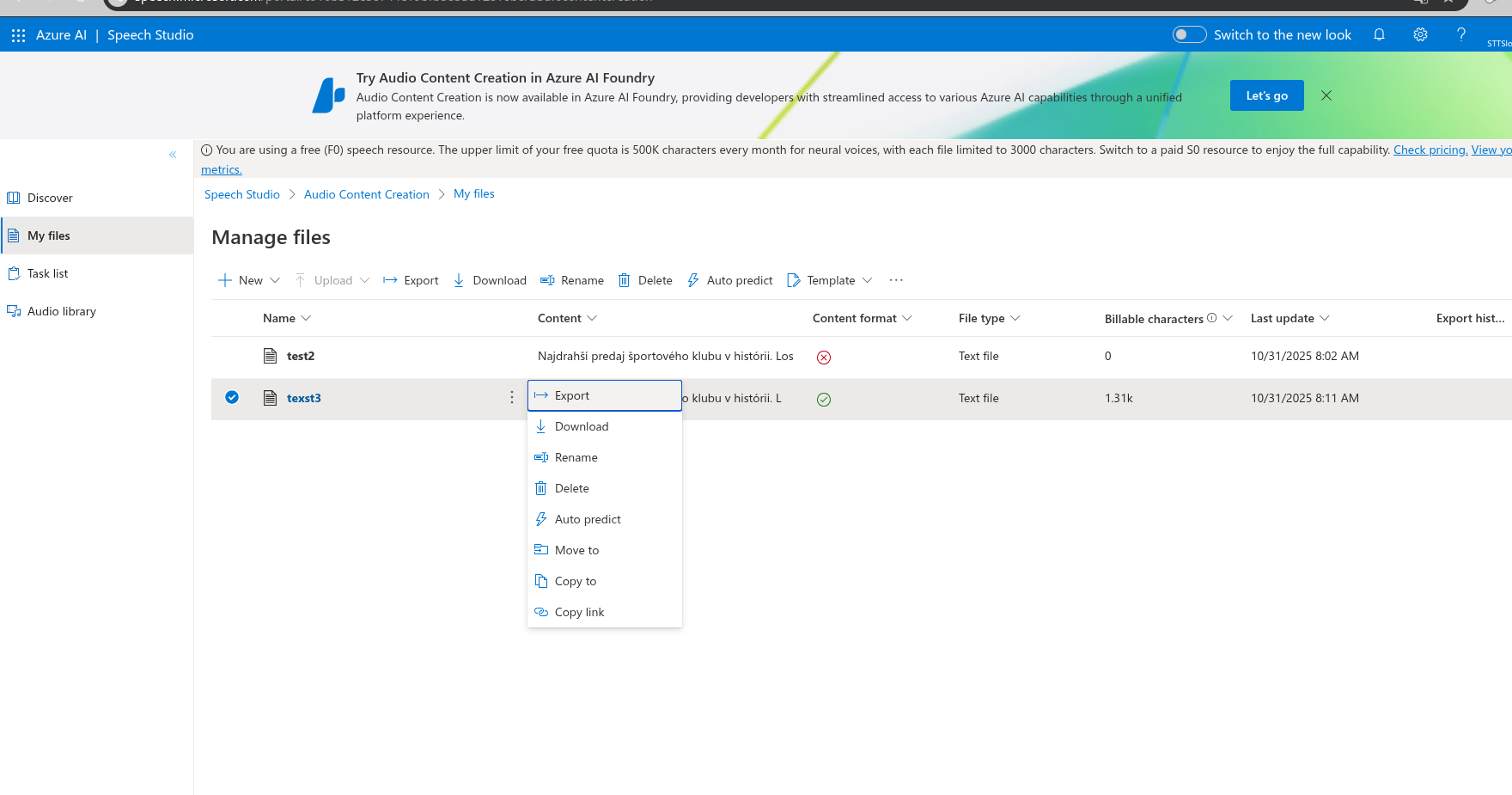Image resolution: width=1512 pixels, height=795 pixels.
Task: Open the toolbar more options ellipsis
Action: point(896,280)
